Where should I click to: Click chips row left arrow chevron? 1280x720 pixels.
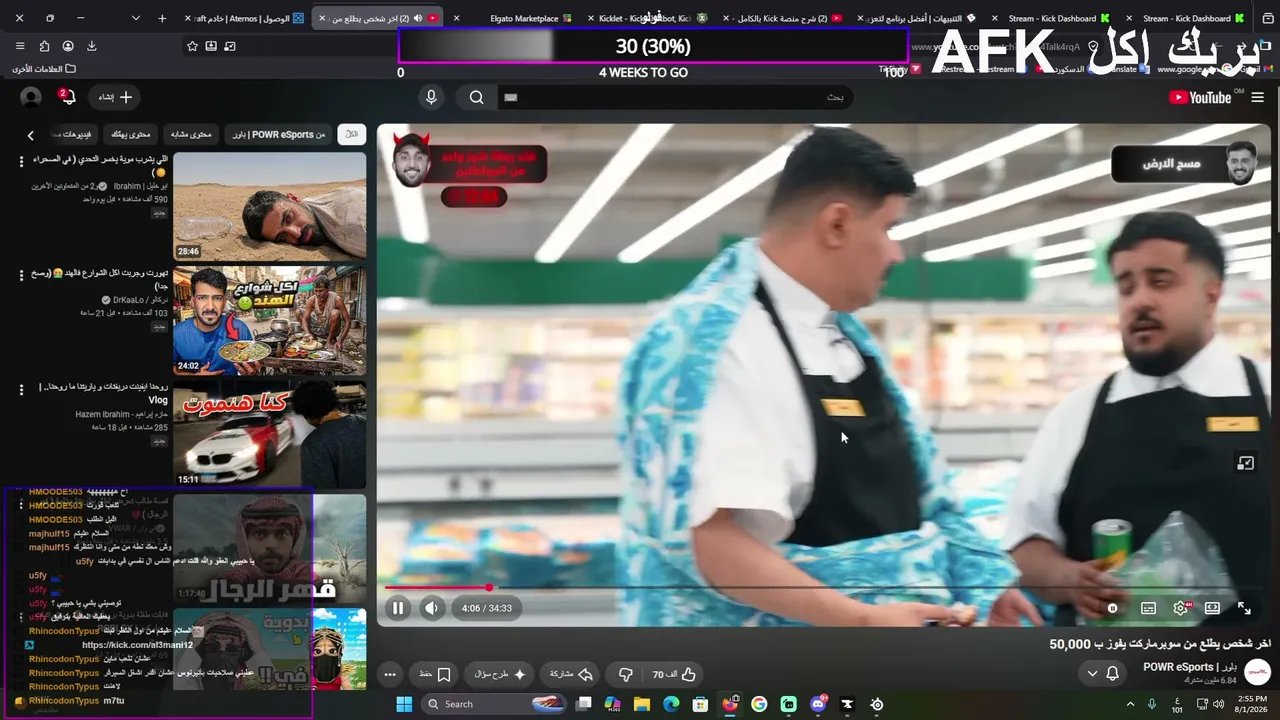(x=30, y=135)
